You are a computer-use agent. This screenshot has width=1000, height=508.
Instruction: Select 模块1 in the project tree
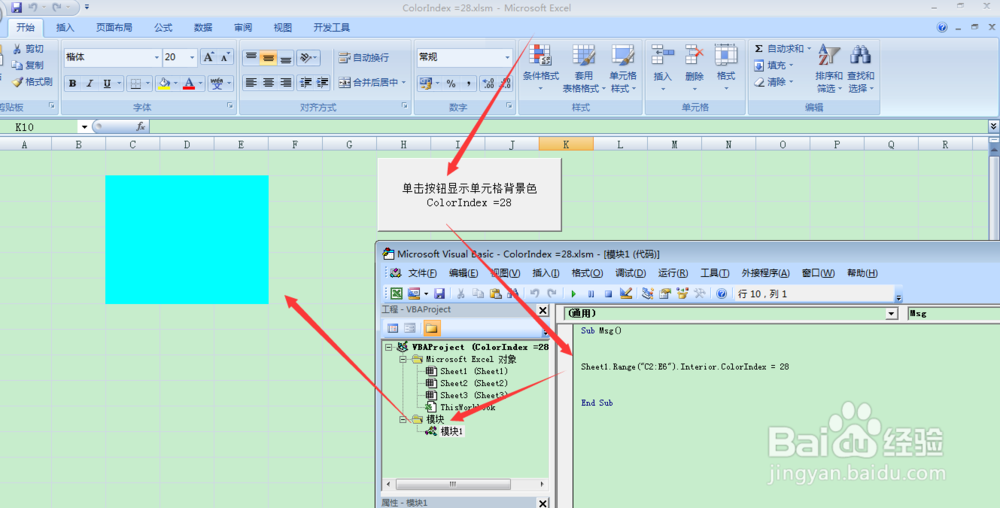point(452,432)
